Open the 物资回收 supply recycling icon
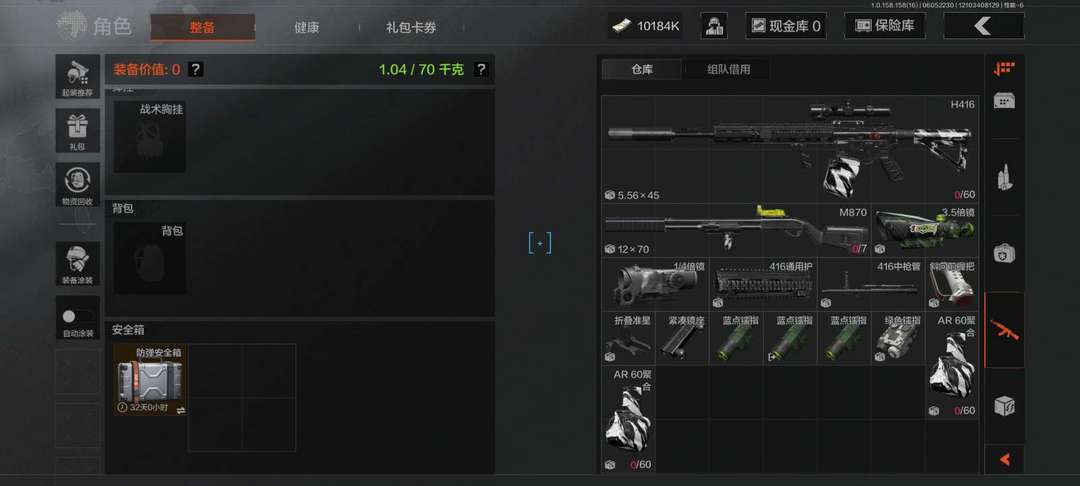This screenshot has height=486, width=1080. point(78,184)
